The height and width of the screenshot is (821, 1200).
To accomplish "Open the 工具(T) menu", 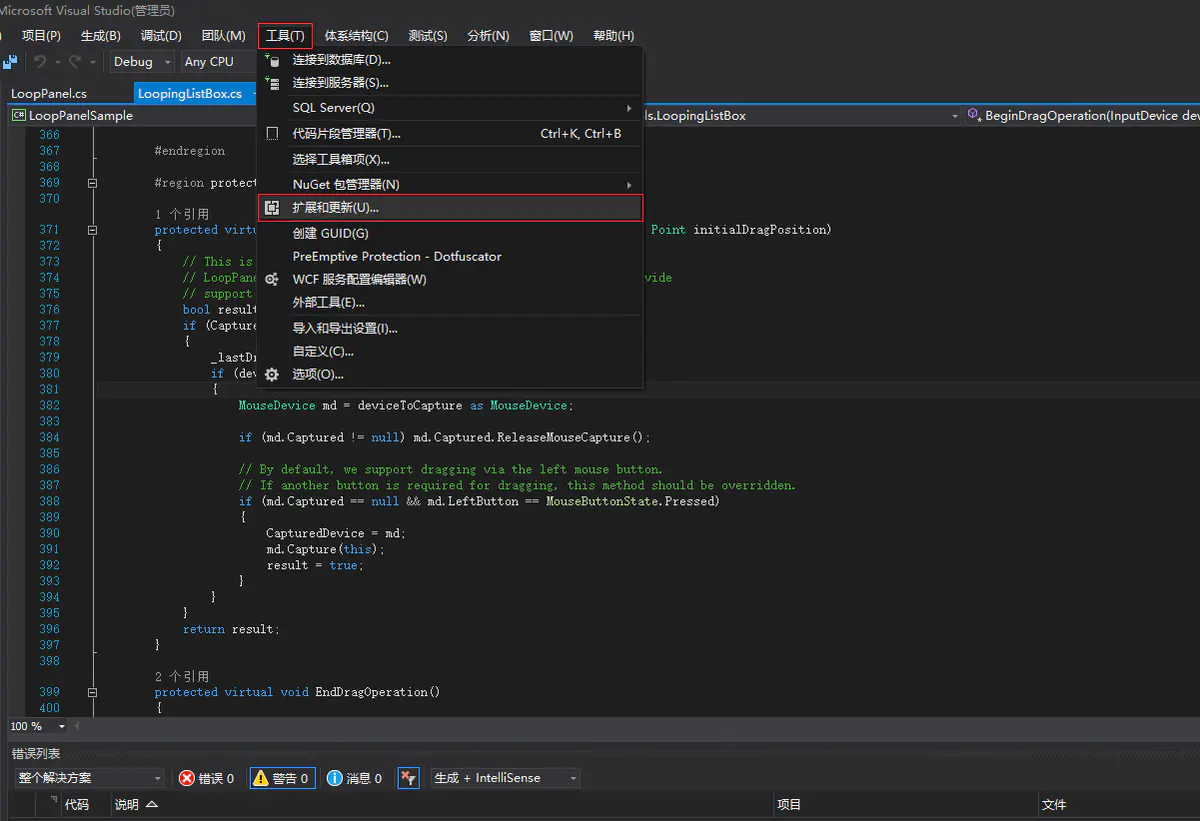I will [285, 36].
